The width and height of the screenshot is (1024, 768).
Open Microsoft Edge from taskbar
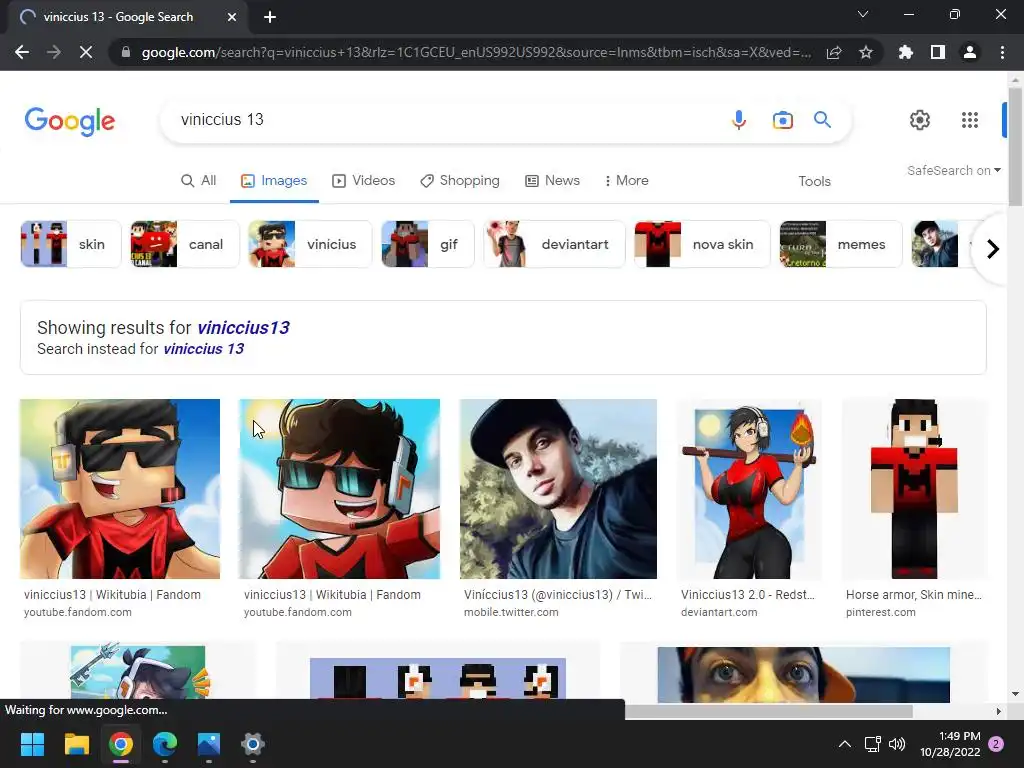click(165, 744)
